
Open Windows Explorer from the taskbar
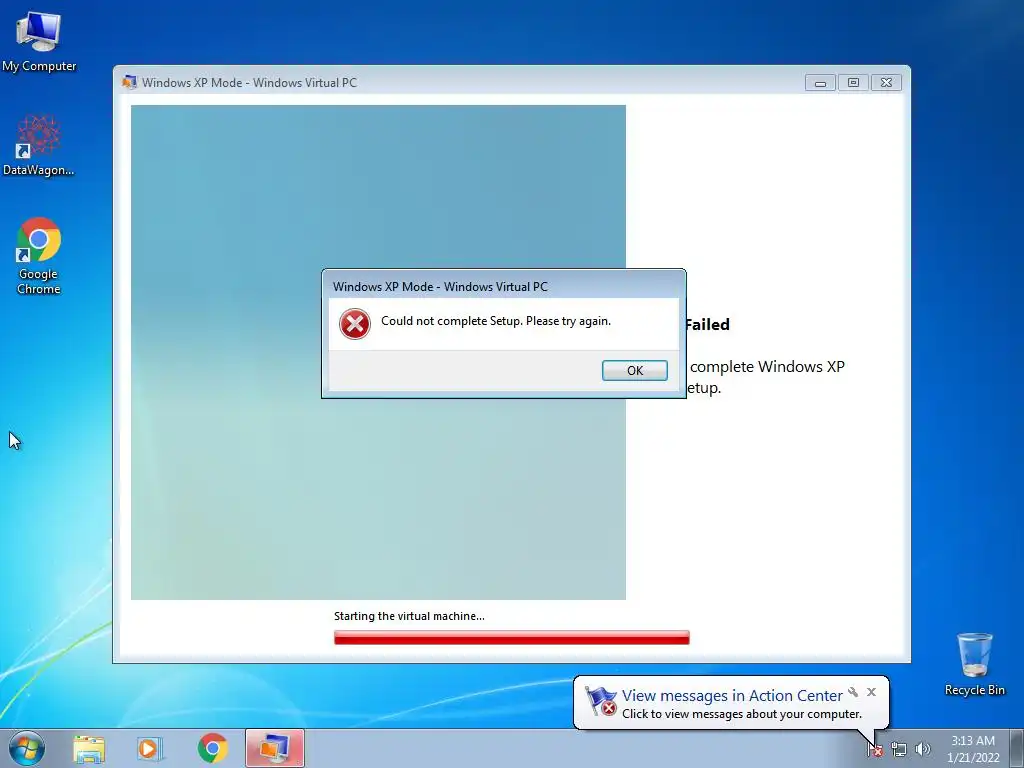point(89,748)
